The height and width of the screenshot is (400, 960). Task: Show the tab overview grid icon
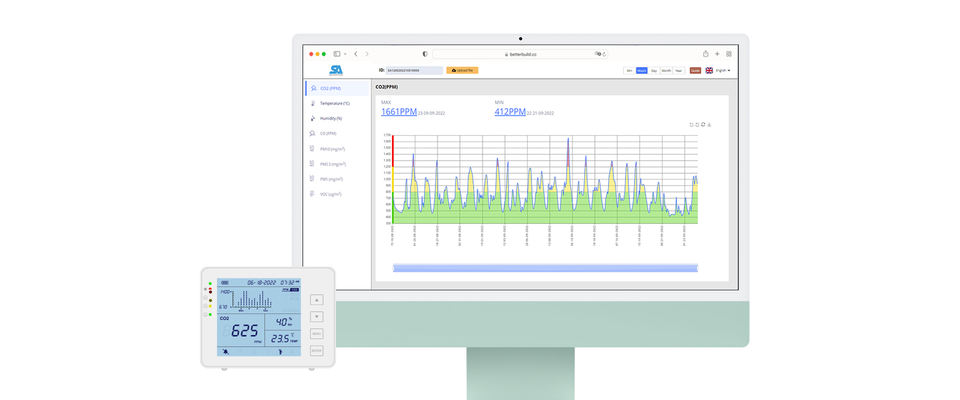[x=729, y=54]
